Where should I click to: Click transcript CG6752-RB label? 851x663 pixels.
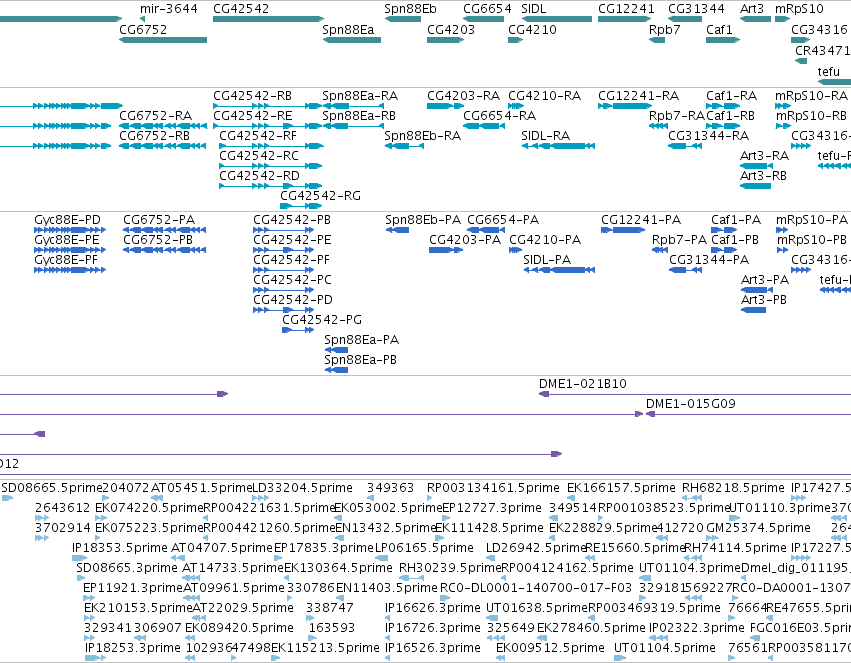tap(154, 136)
